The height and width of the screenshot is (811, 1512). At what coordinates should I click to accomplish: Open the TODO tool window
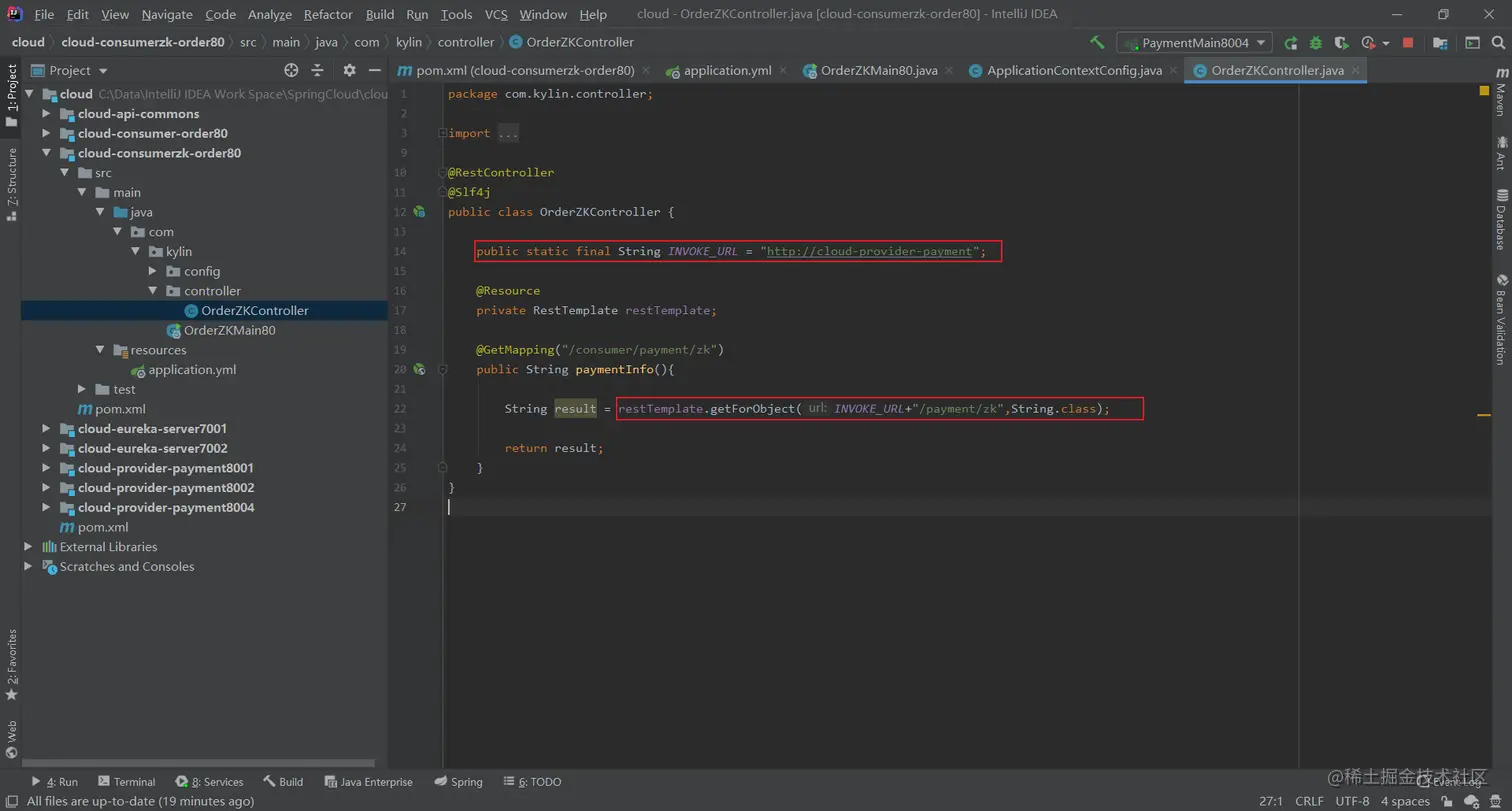pyautogui.click(x=533, y=782)
